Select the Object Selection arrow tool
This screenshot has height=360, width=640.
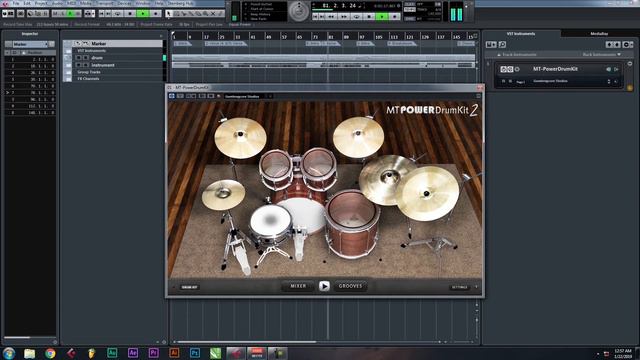point(169,13)
